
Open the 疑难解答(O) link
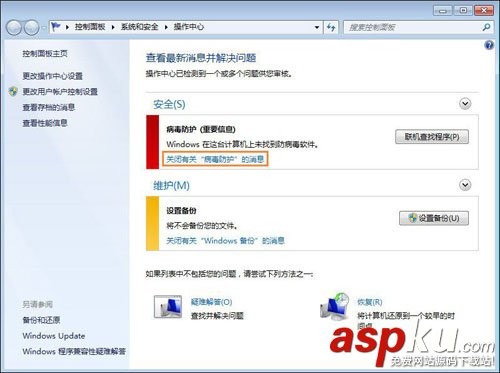(211, 302)
